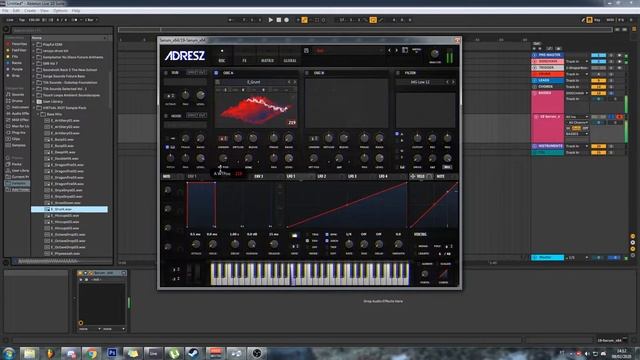Viewport: 640px width, 360px height.
Task: Expand the User Library folder in the list
Action: [x=34, y=101]
